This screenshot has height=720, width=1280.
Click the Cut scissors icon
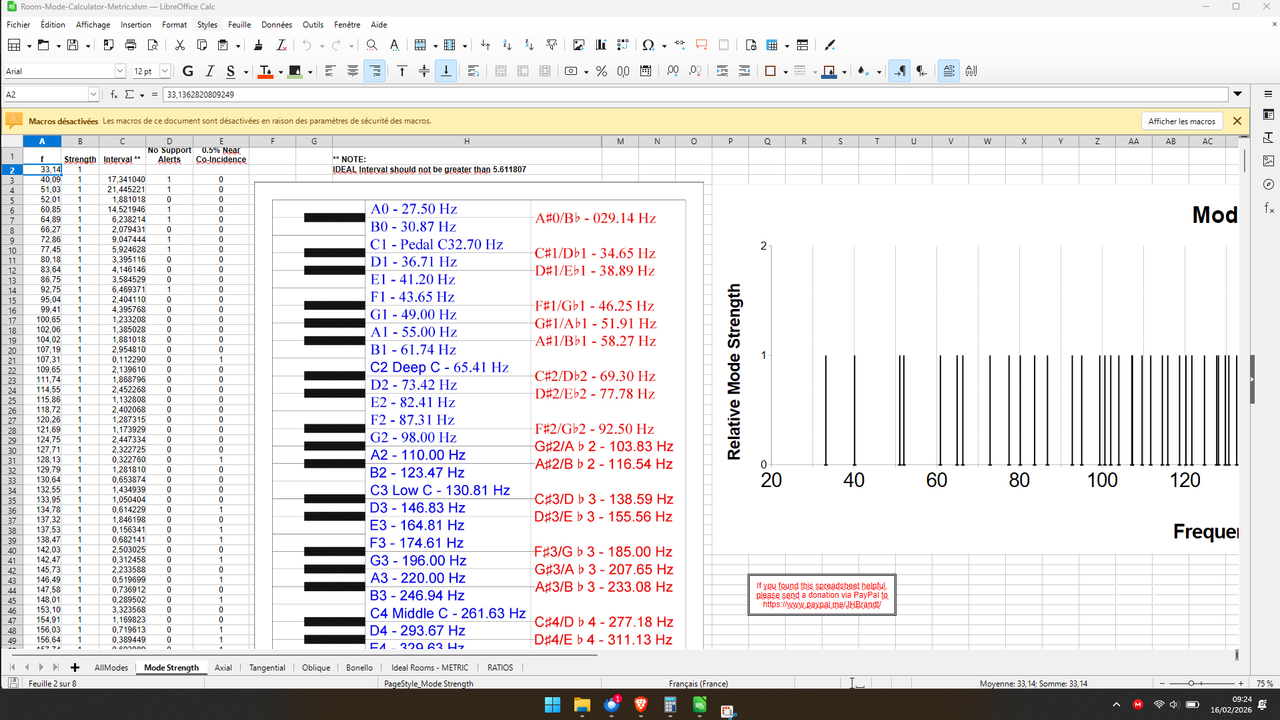pyautogui.click(x=179, y=45)
